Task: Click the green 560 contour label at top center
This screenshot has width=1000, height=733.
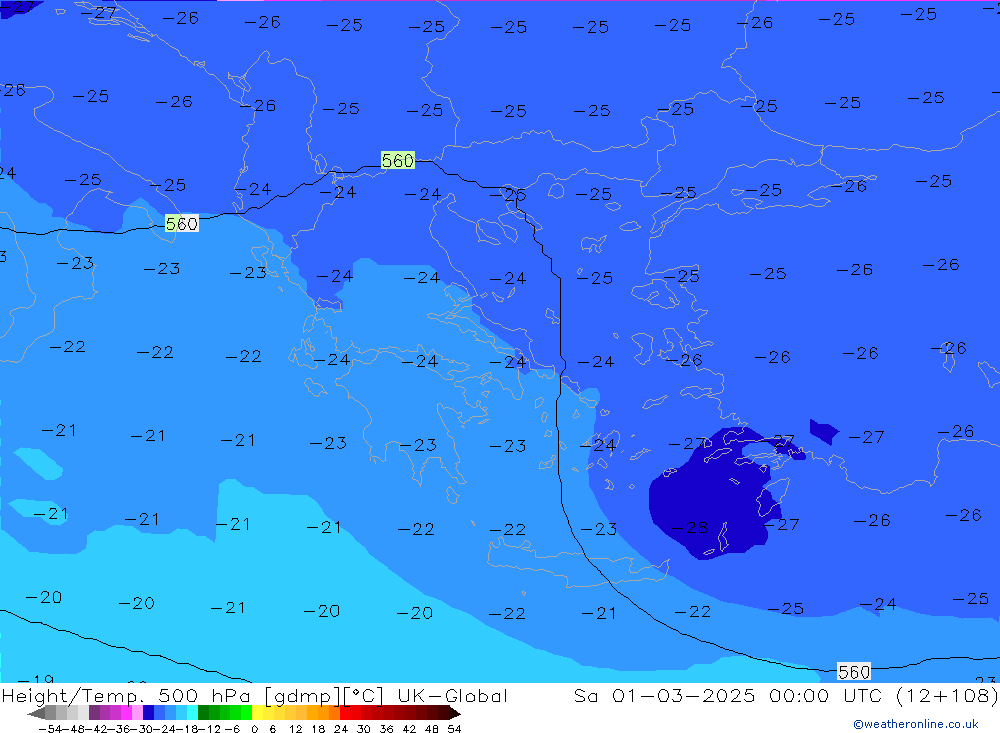Action: 398,160
